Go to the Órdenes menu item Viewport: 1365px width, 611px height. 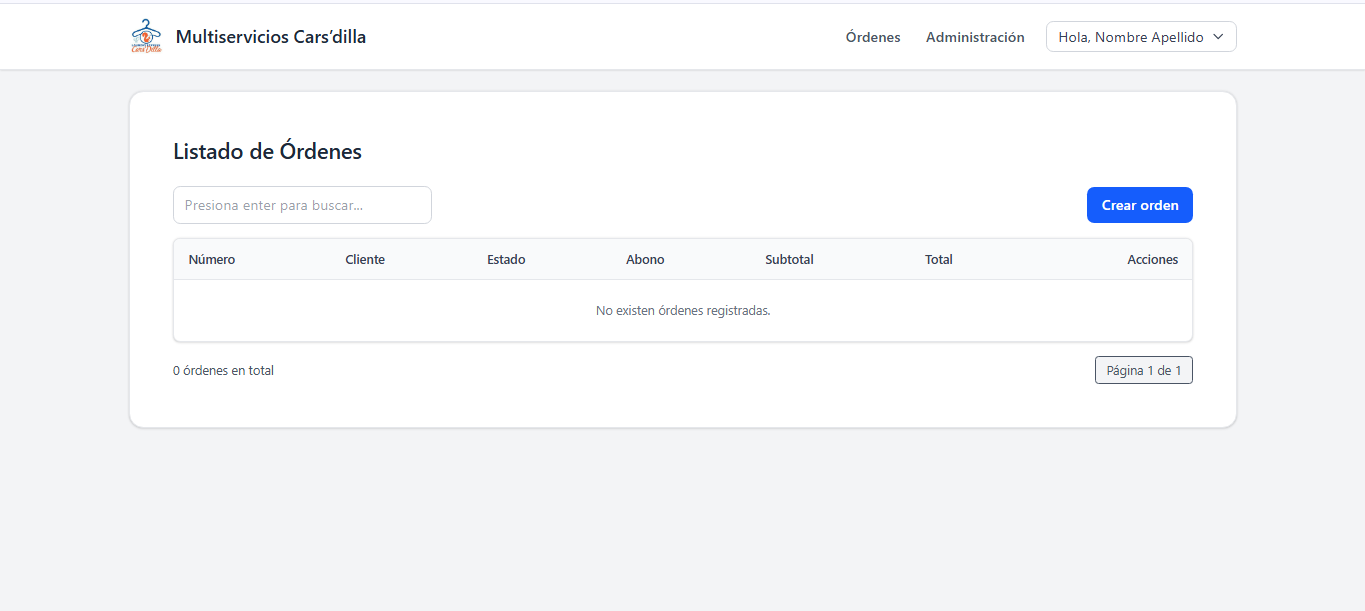[873, 37]
